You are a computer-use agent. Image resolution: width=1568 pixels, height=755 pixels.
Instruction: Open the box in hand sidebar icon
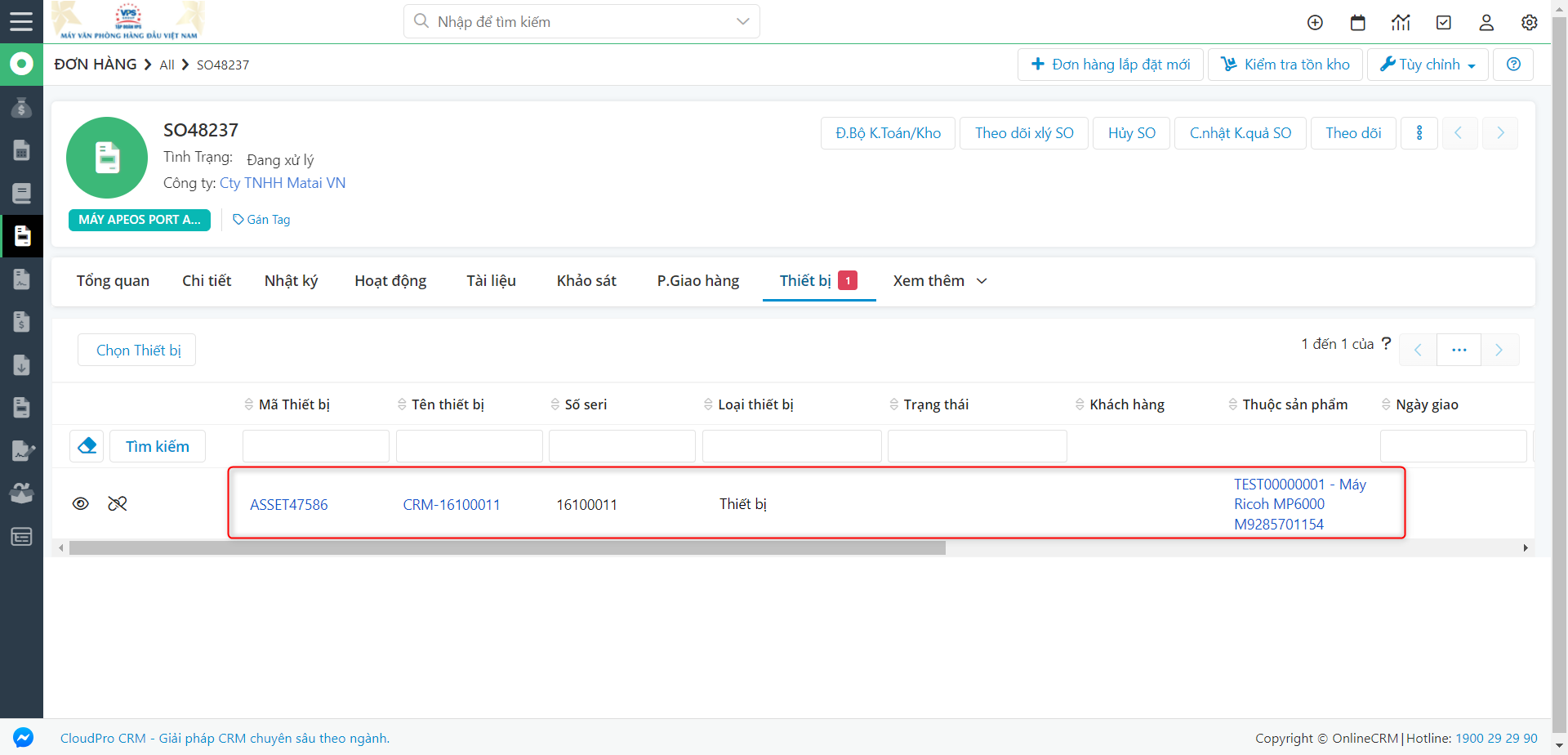21,494
